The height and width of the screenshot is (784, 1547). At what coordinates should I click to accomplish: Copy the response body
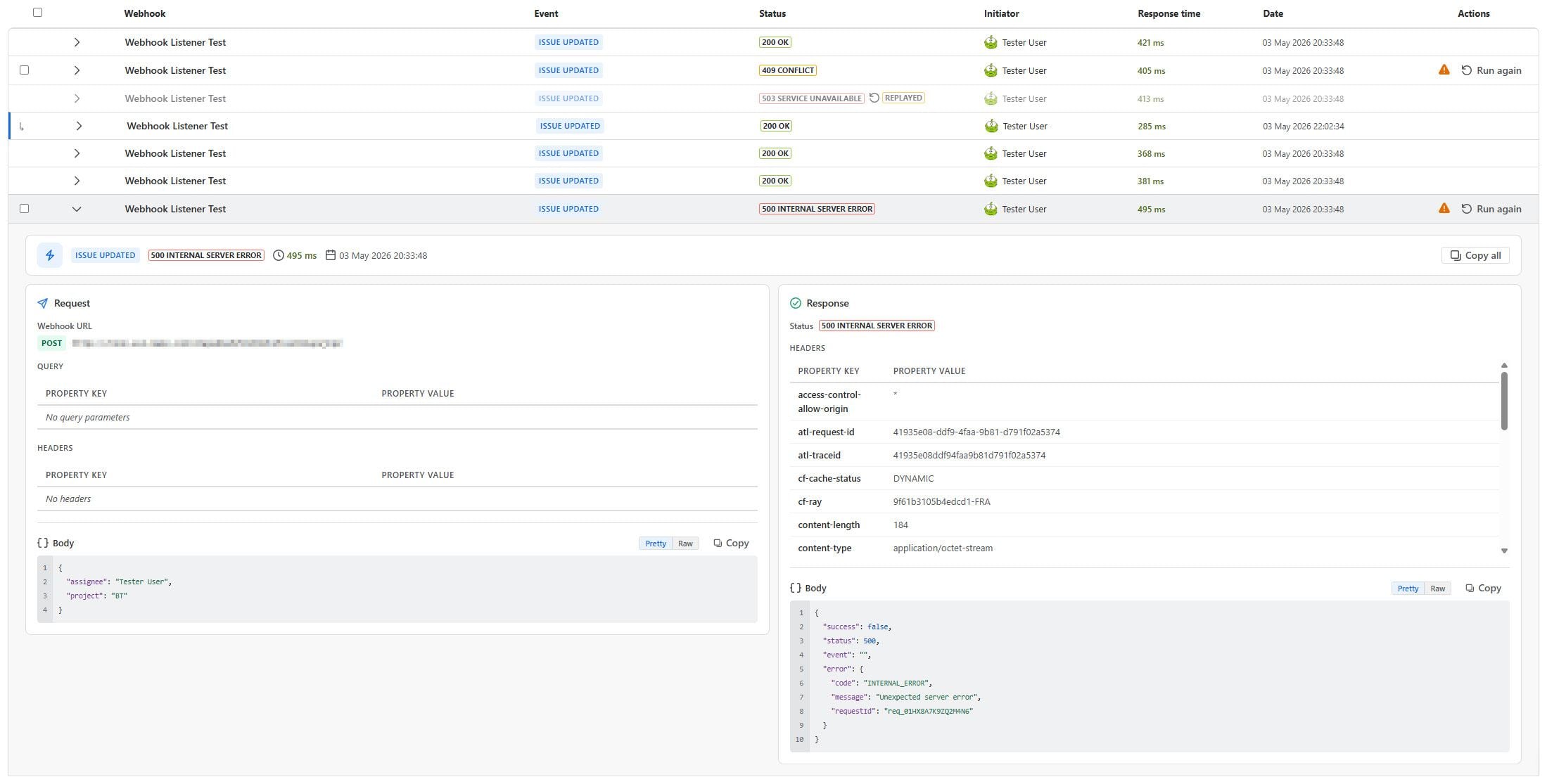[1483, 588]
